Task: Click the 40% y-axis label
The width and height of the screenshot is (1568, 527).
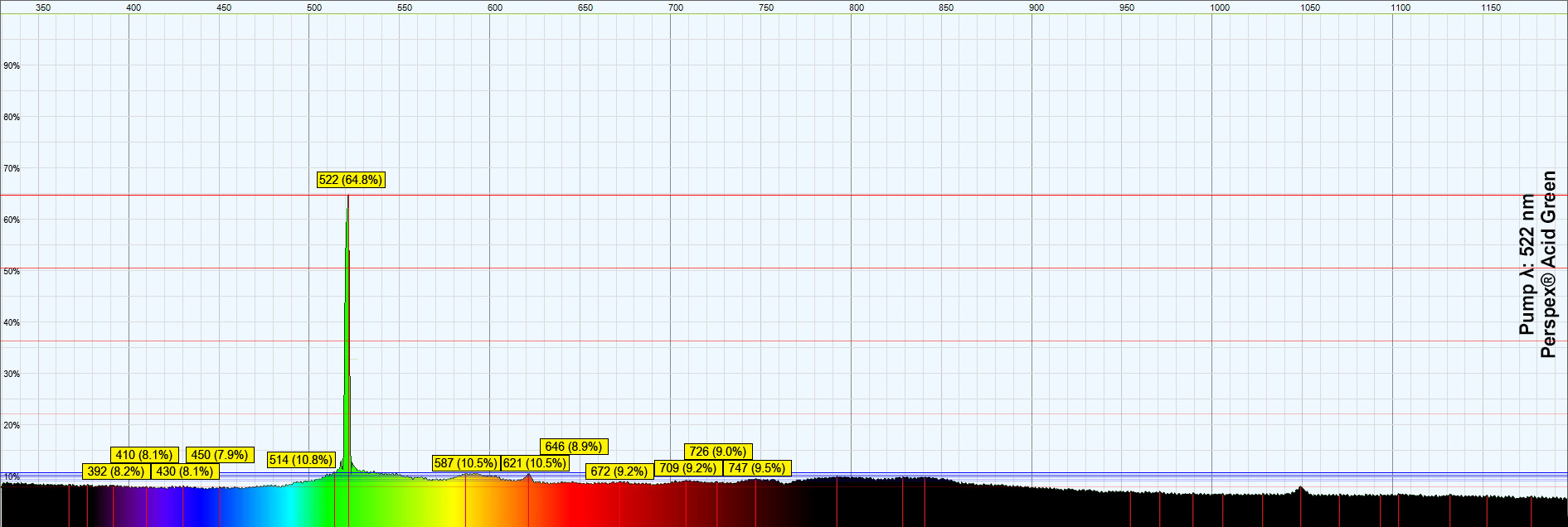Action: coord(12,322)
